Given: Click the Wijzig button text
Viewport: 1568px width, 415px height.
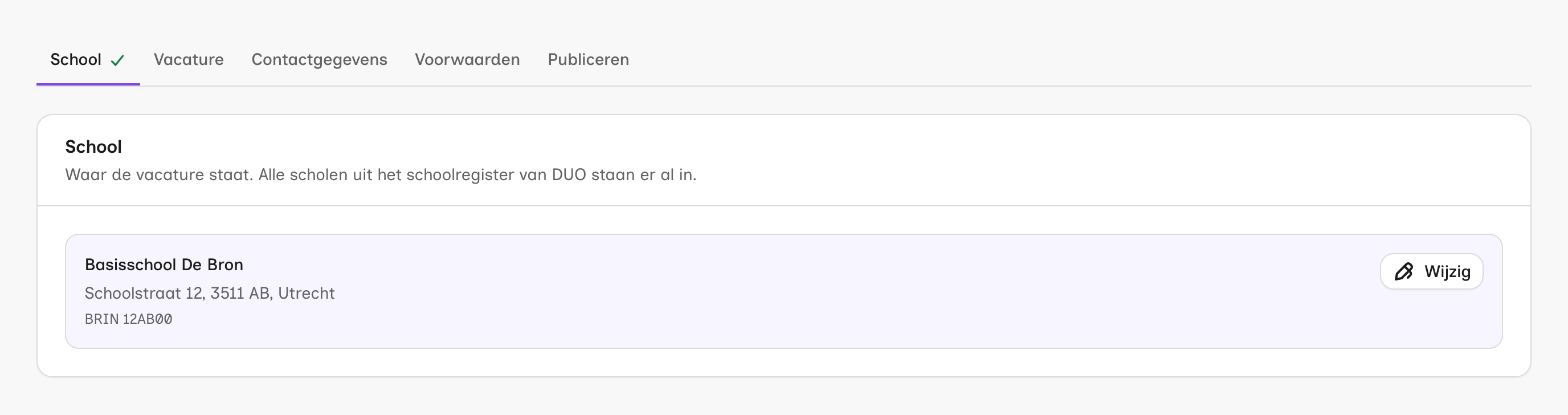Looking at the screenshot, I should [x=1447, y=272].
